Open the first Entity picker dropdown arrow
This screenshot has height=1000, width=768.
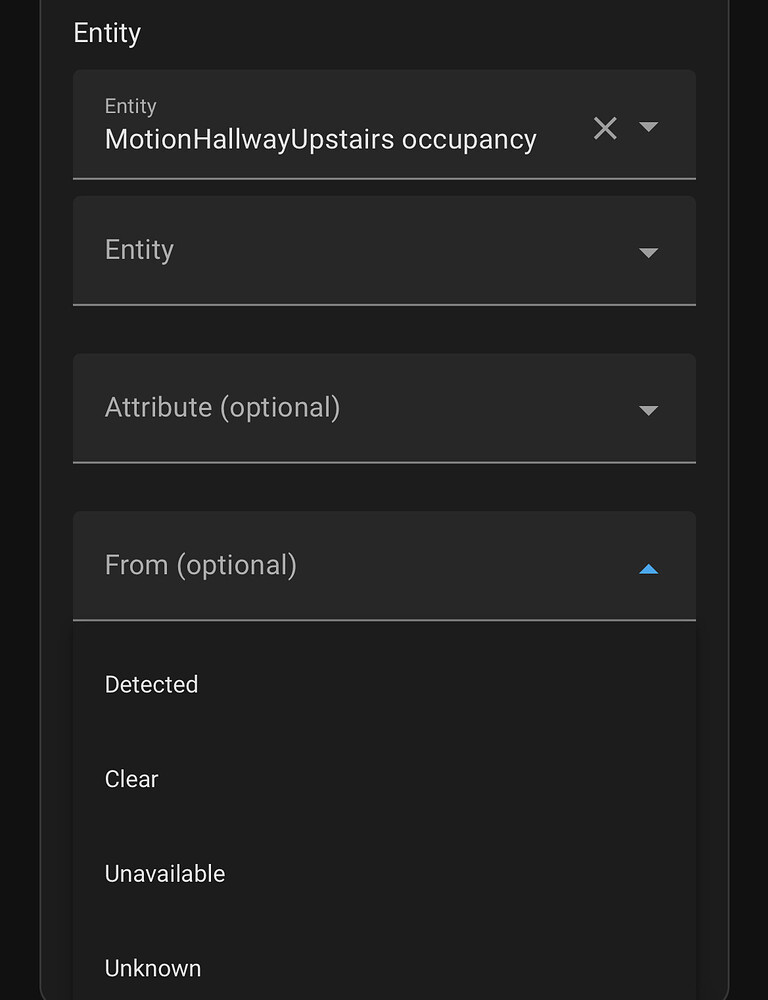point(648,128)
